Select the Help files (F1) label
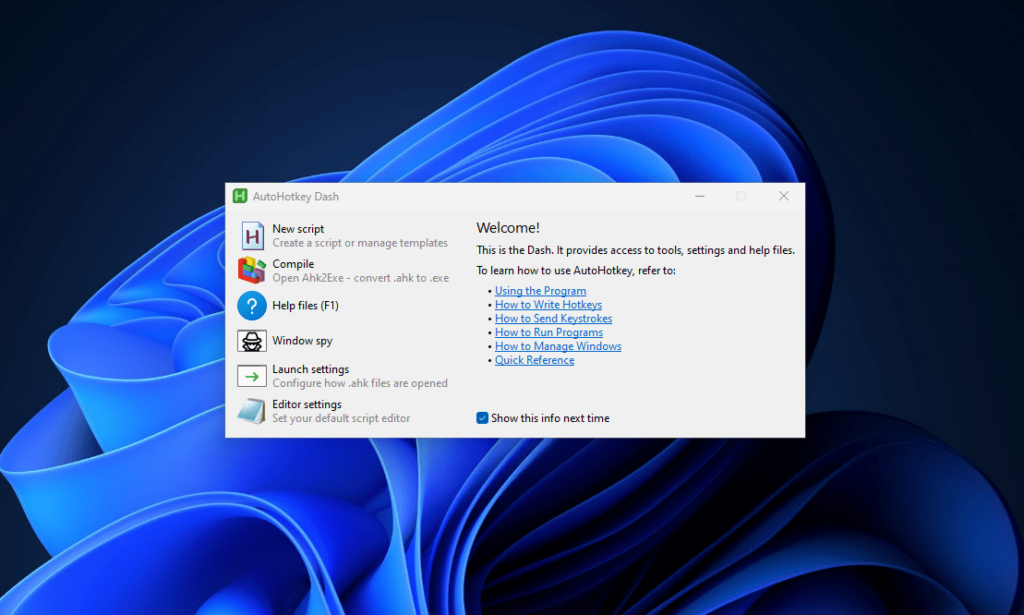 pyautogui.click(x=305, y=306)
